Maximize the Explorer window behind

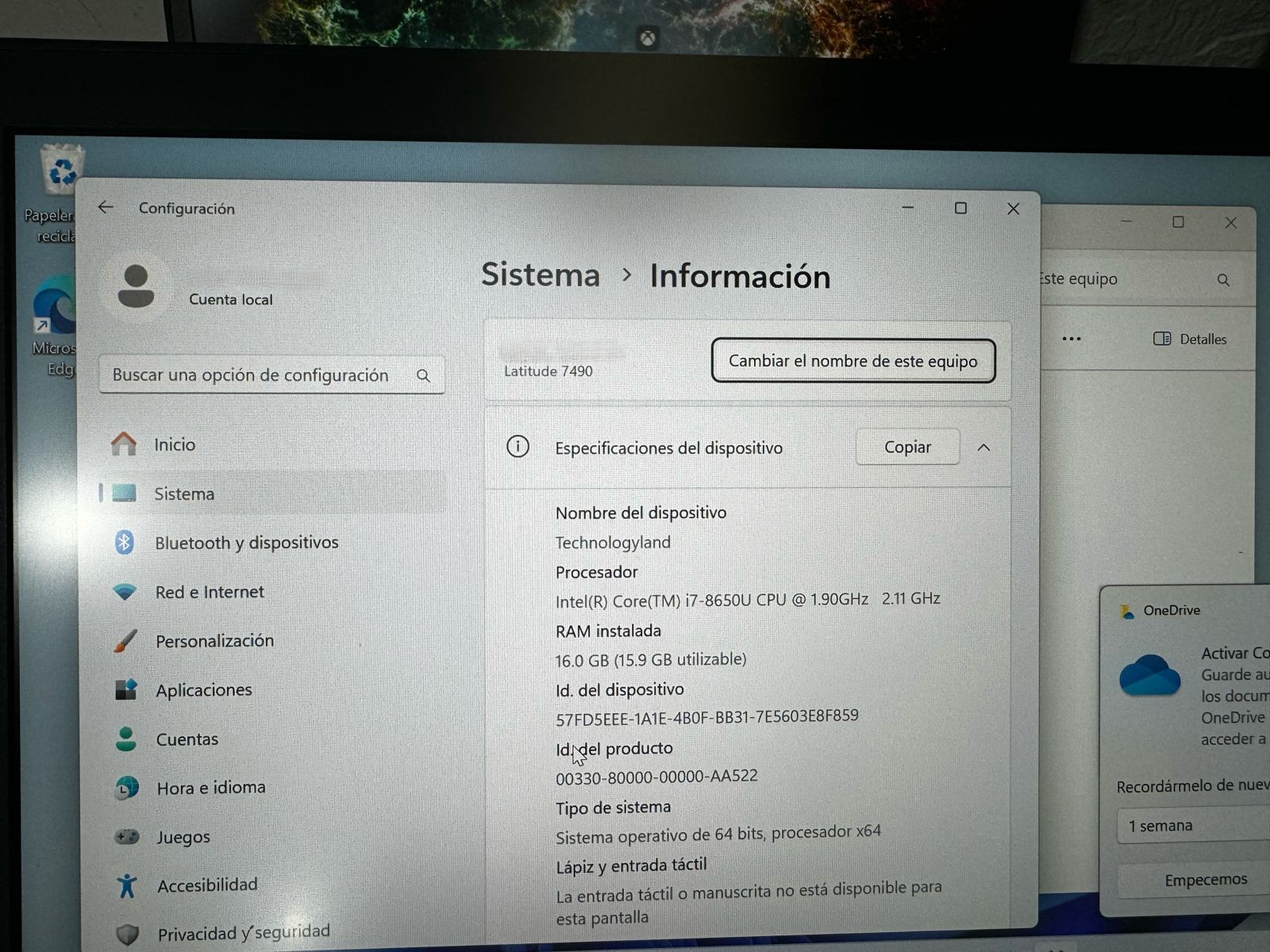[1178, 222]
